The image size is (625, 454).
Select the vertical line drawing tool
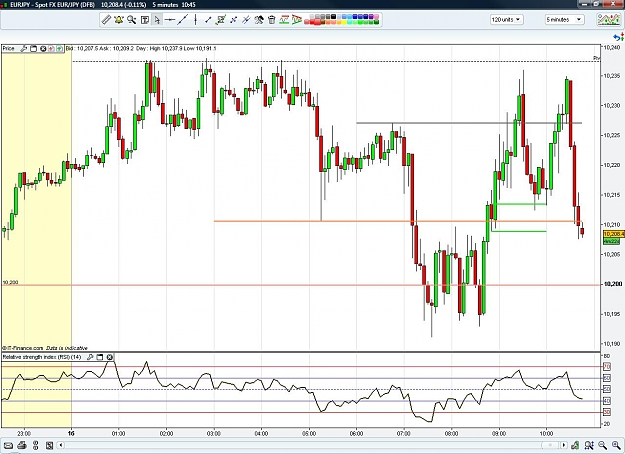[195, 20]
